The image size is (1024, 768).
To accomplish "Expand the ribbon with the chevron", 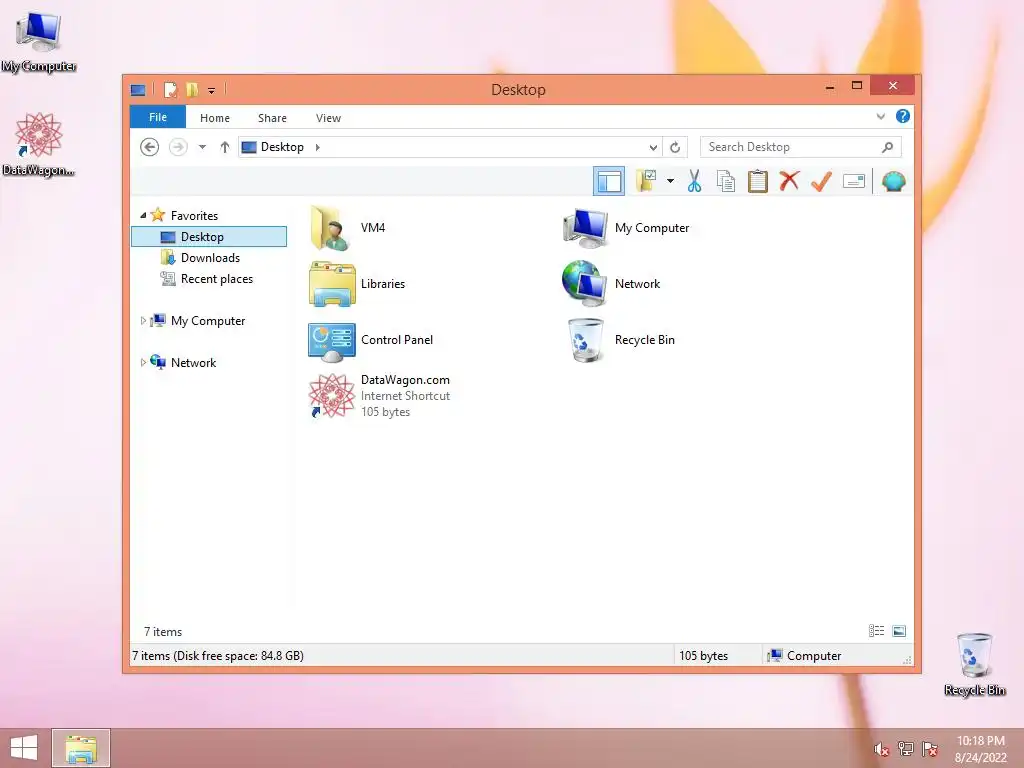I will pos(880,116).
